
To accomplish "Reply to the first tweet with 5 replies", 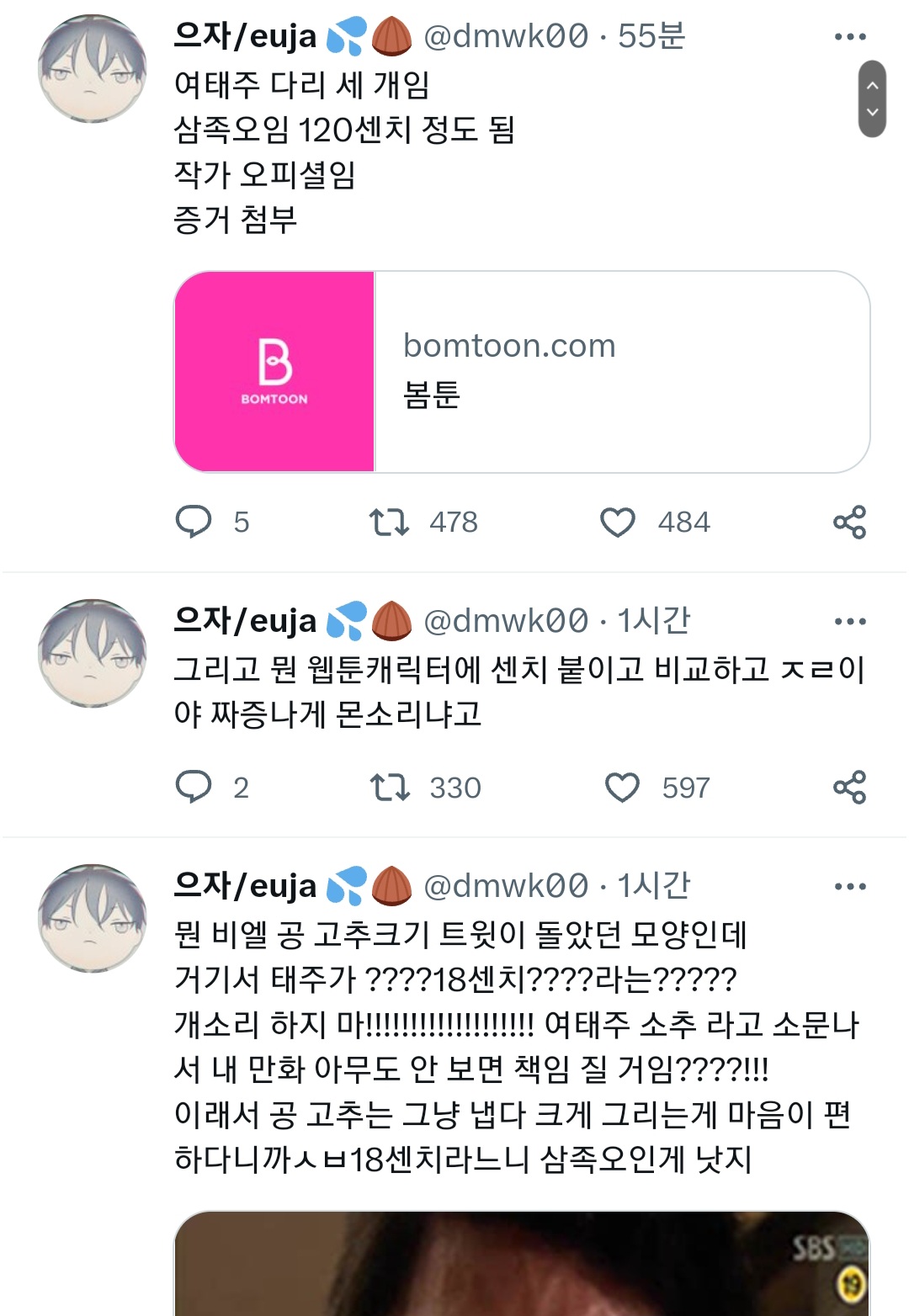I will coord(194,522).
